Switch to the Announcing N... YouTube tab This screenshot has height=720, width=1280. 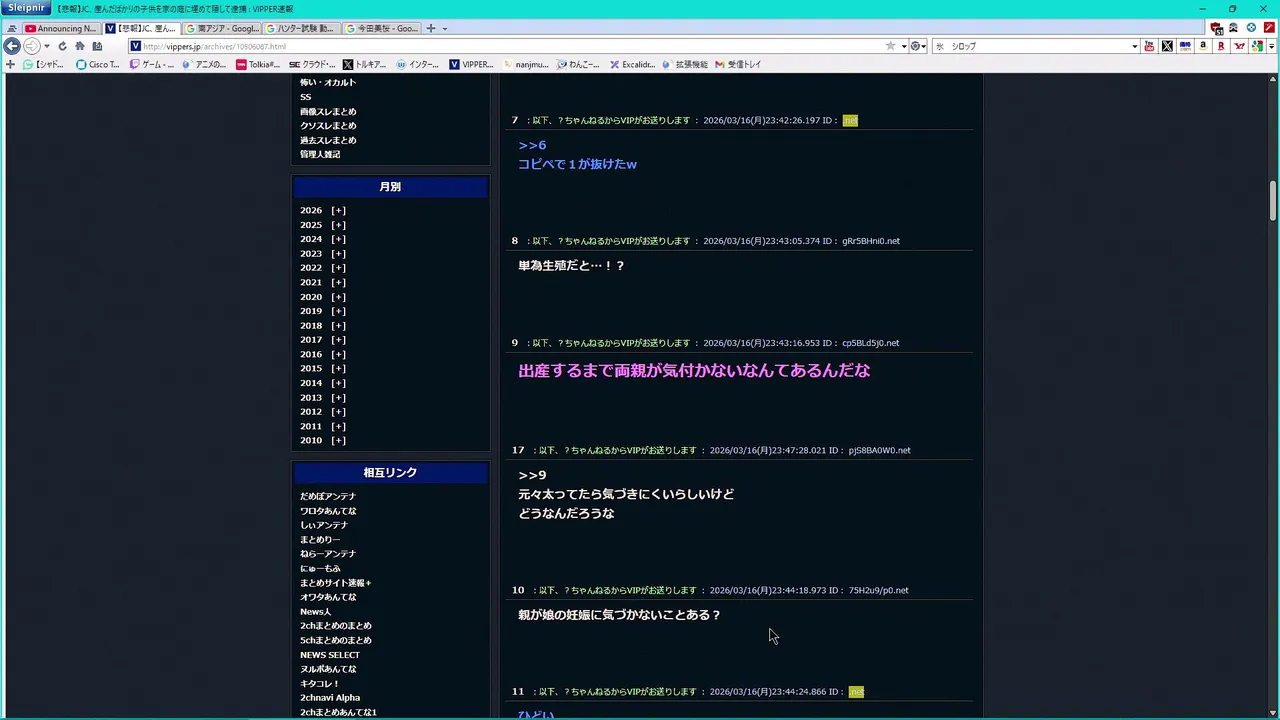pos(61,28)
